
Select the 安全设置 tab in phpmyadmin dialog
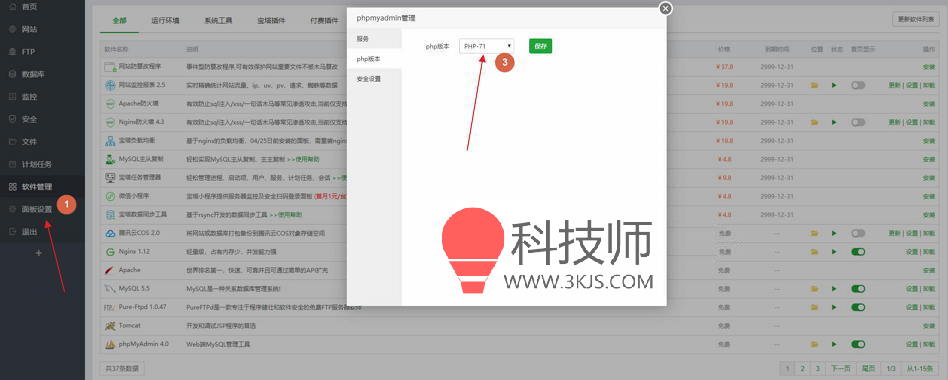[x=374, y=79]
